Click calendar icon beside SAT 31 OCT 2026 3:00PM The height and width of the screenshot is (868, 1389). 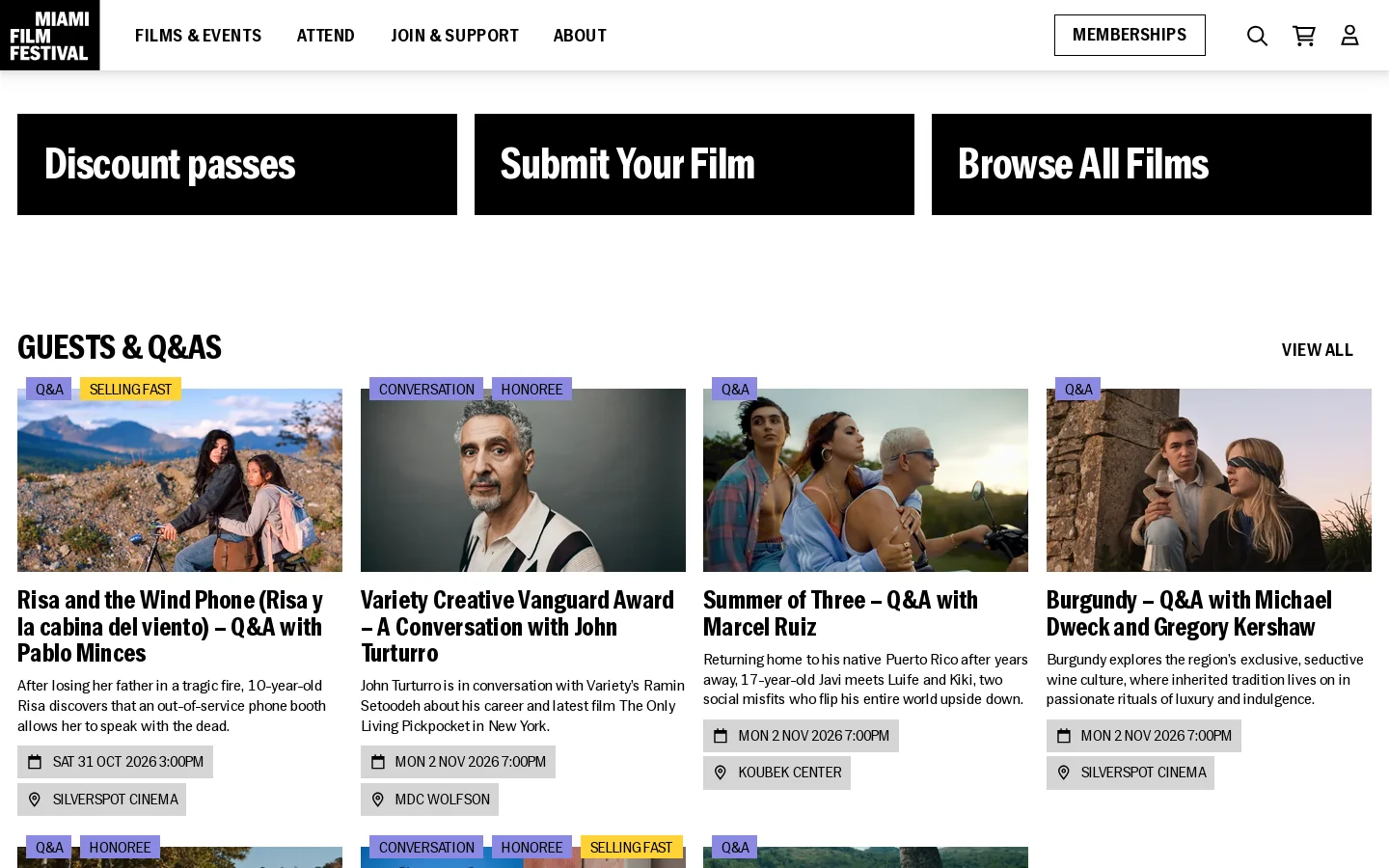click(35, 762)
